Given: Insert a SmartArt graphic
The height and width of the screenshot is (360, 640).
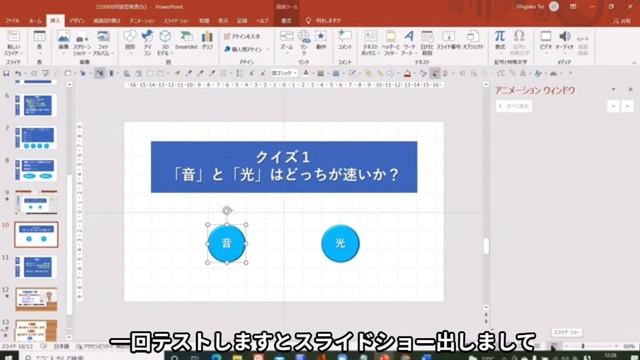Looking at the screenshot, I should (186, 40).
